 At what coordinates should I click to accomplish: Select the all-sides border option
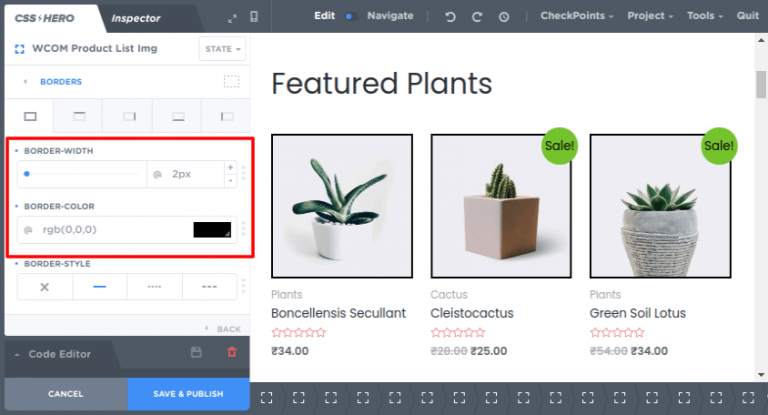[30, 116]
